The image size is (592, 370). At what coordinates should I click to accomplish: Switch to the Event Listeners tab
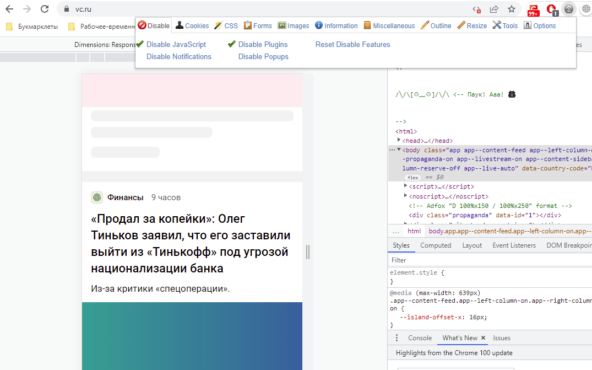[514, 245]
